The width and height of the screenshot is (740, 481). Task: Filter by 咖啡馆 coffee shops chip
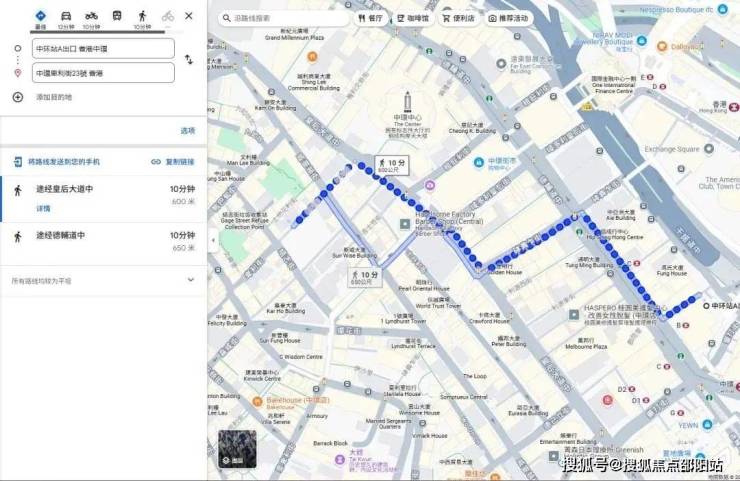tap(413, 18)
